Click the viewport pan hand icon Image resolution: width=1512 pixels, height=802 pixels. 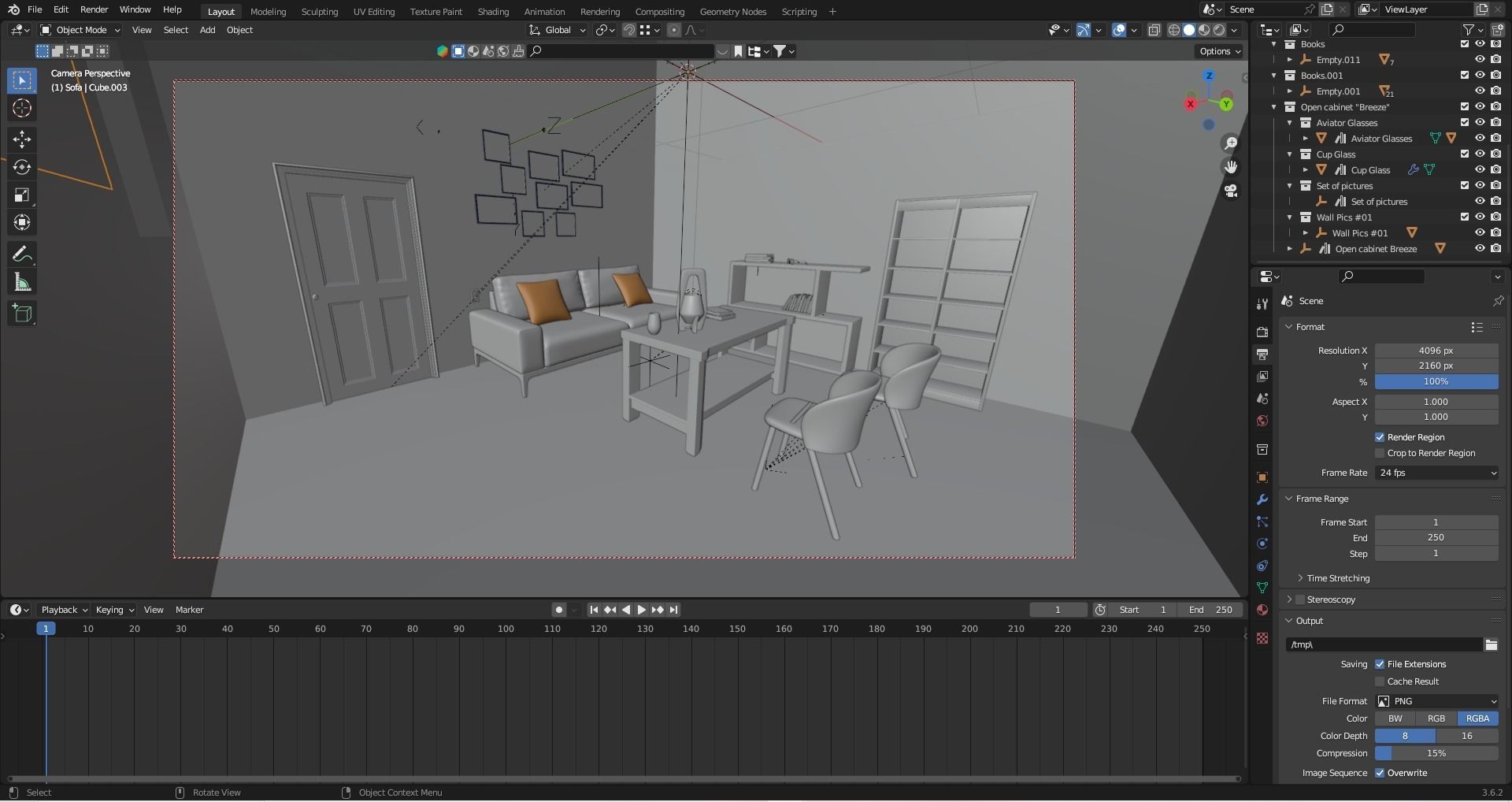click(1230, 167)
